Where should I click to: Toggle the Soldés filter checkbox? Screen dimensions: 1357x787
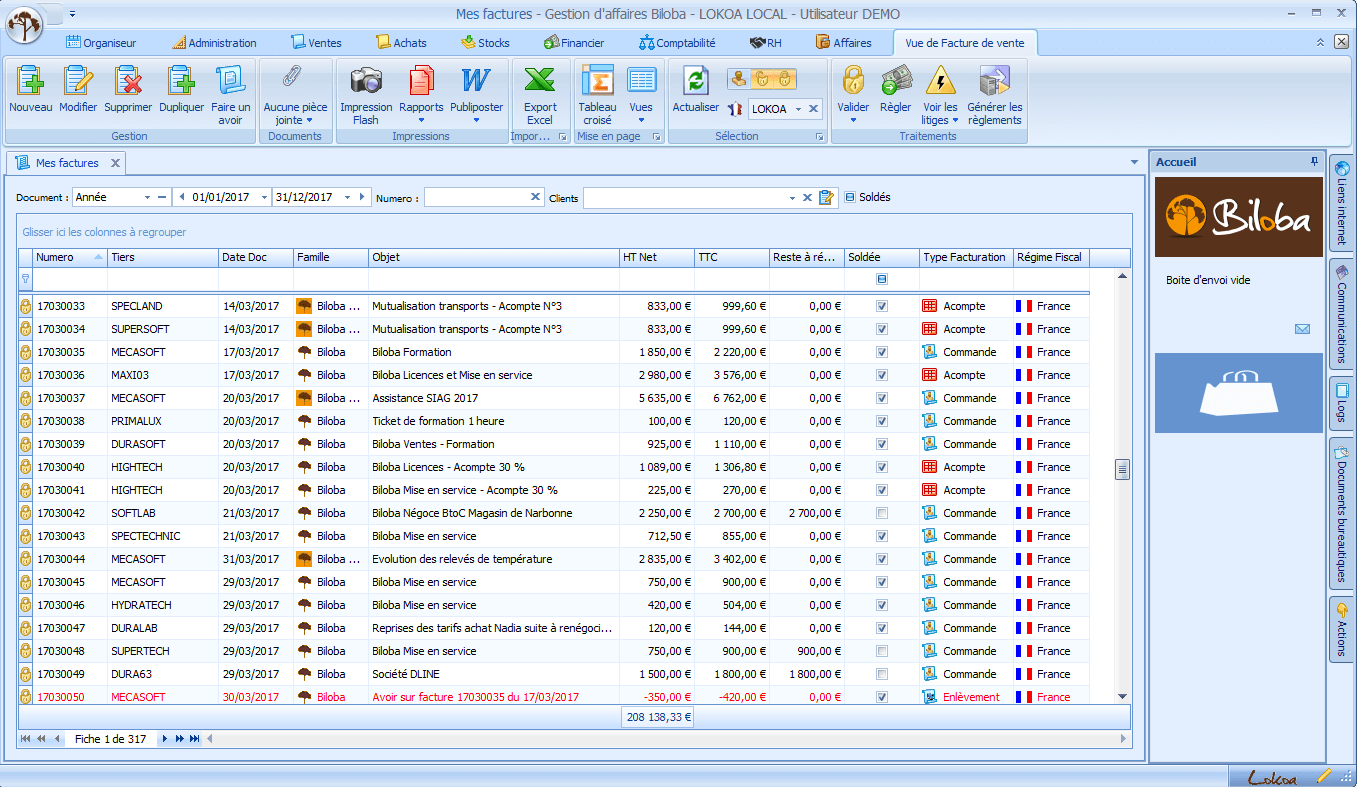(850, 197)
